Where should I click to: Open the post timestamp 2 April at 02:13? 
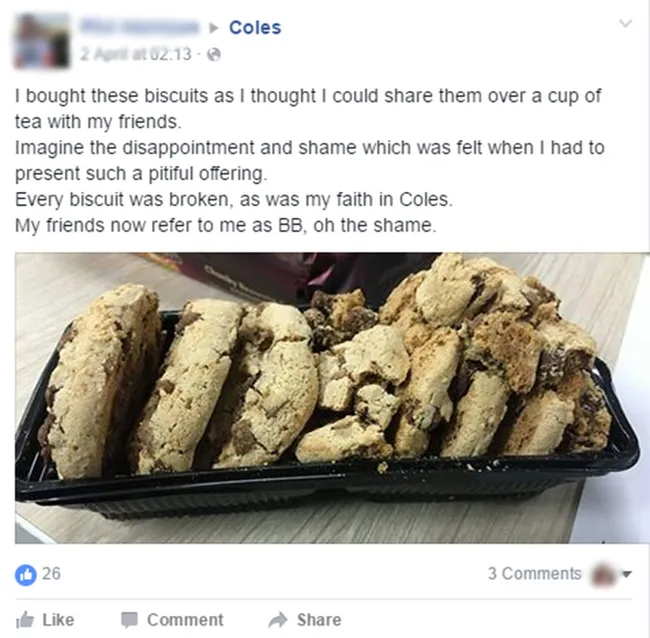click(x=136, y=54)
